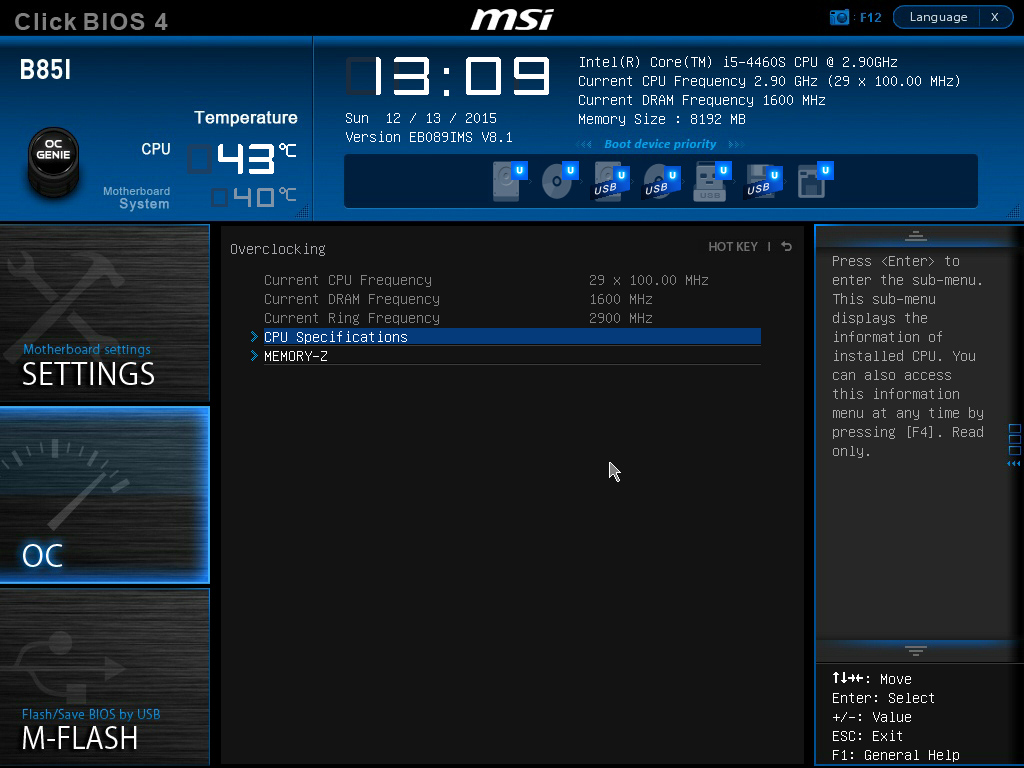Click the B85I motherboard model name
1024x768 pixels.
pyautogui.click(x=45, y=70)
